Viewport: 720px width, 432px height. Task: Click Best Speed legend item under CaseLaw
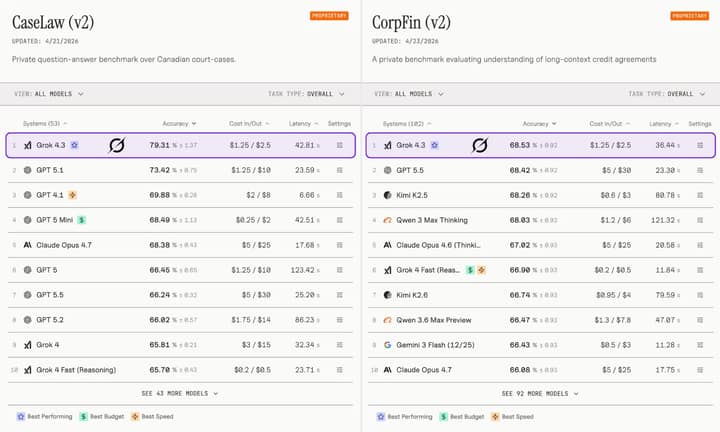pos(152,416)
